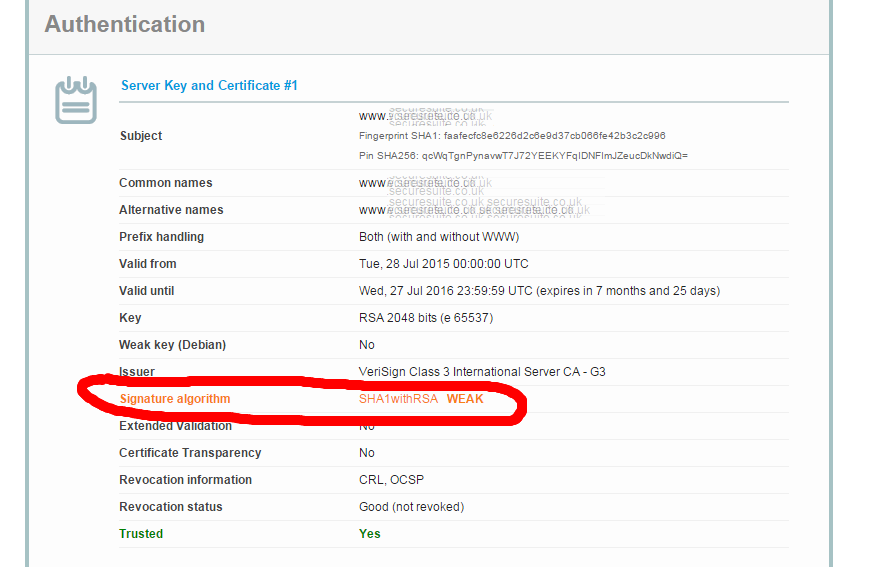Select 'RSA 2048 bits (e 65537)' value
Viewport: 870px width, 567px height.
coord(426,318)
